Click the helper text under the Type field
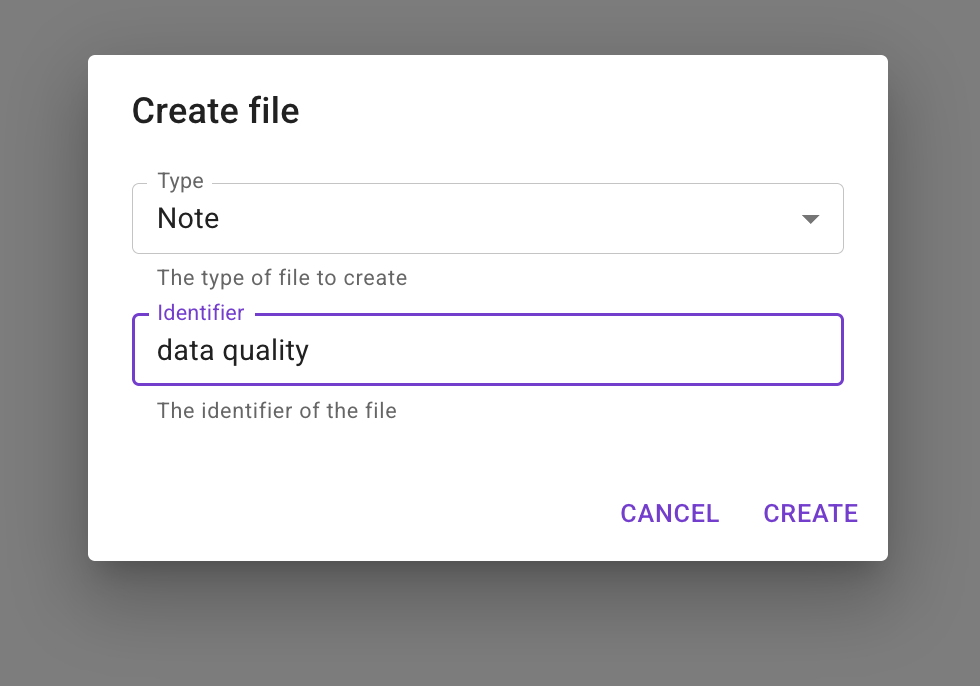Image resolution: width=980 pixels, height=686 pixels. 281,278
